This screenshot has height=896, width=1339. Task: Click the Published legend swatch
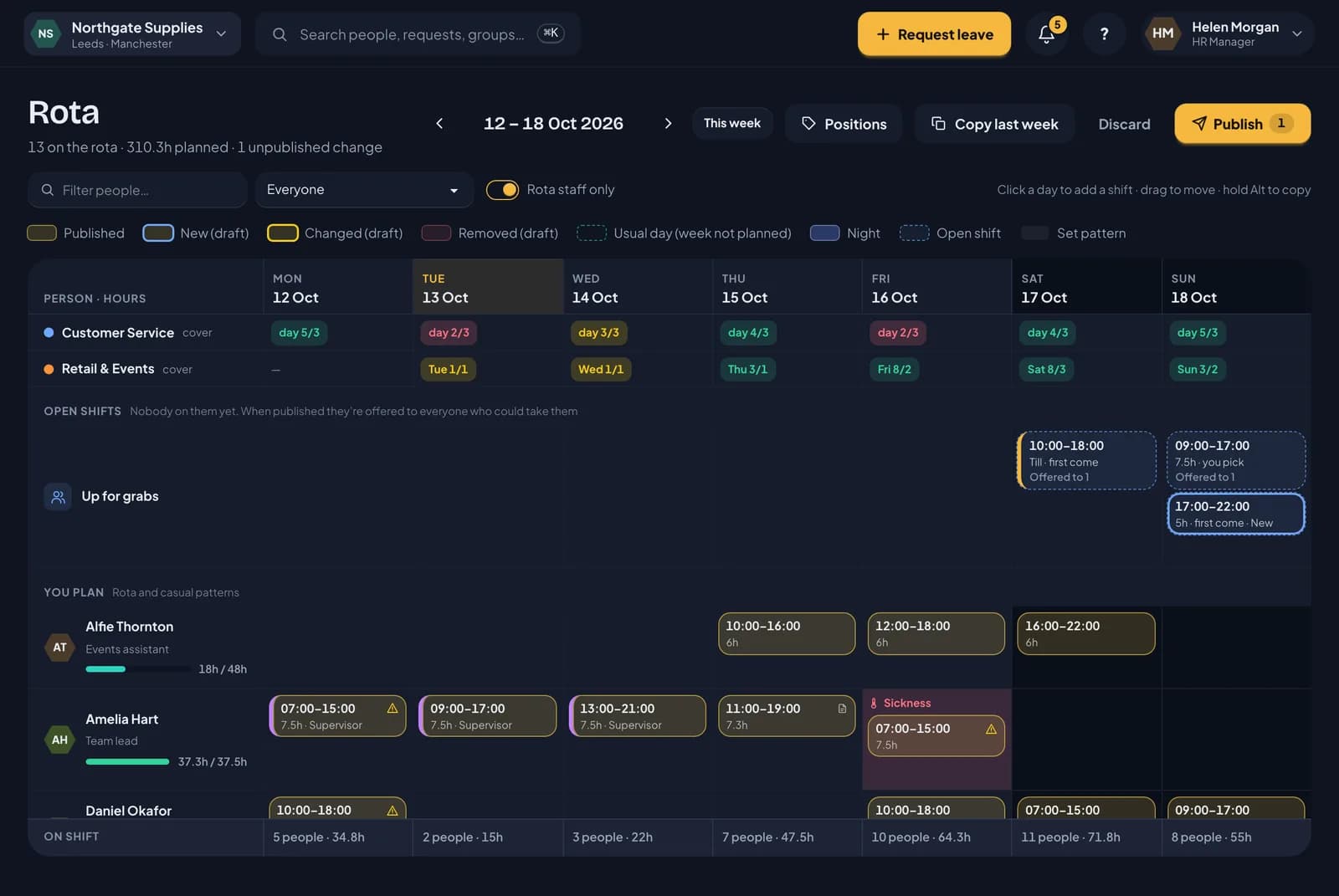pos(42,233)
